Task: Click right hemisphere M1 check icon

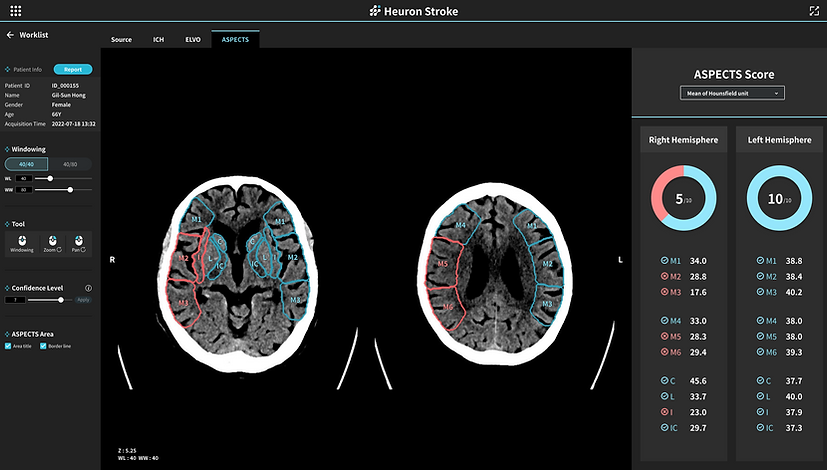Action: tap(665, 261)
